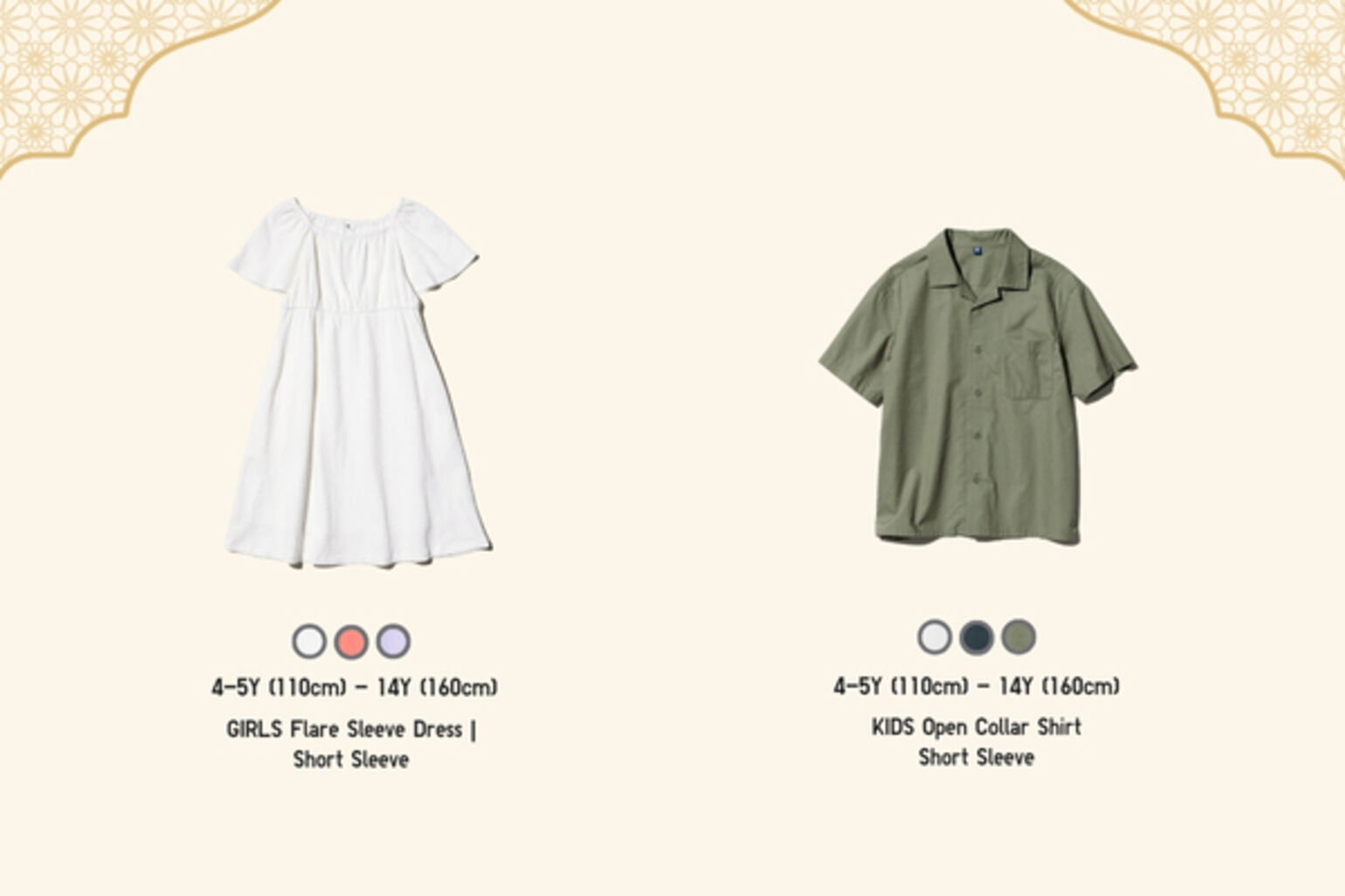Click the size range text below dress swatches

(x=355, y=687)
